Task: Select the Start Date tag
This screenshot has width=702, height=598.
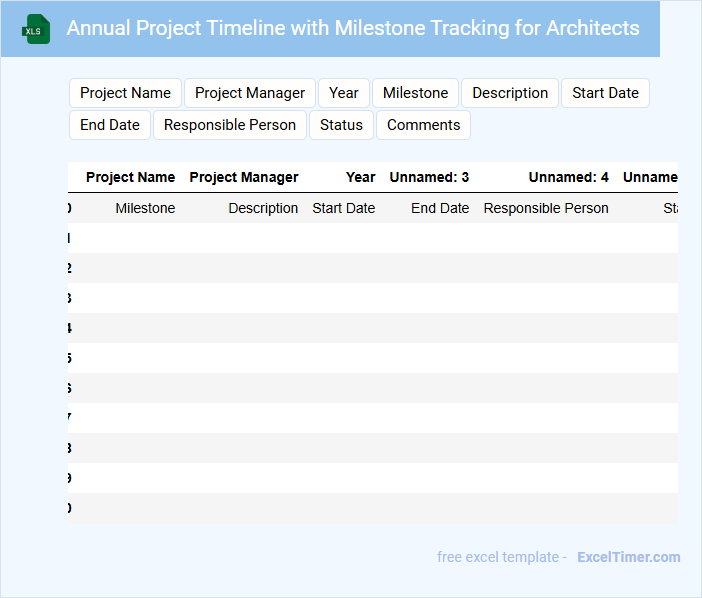Action: 605,93
